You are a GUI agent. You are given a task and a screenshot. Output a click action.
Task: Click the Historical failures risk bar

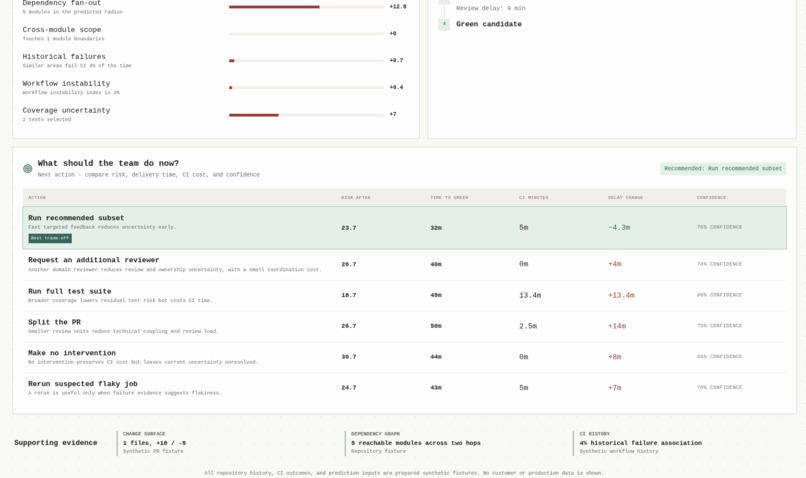[306, 61]
